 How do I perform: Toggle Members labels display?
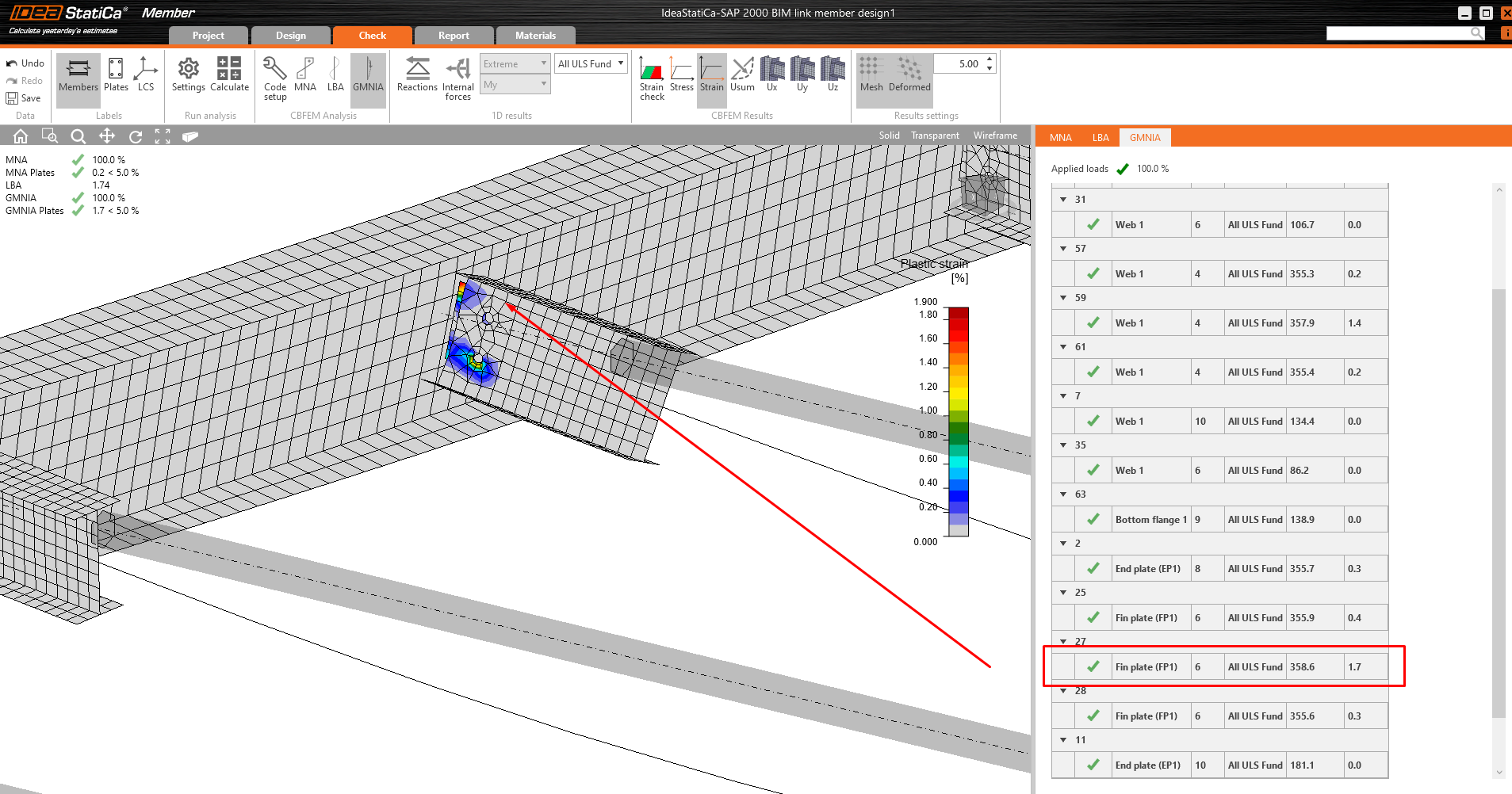[78, 75]
